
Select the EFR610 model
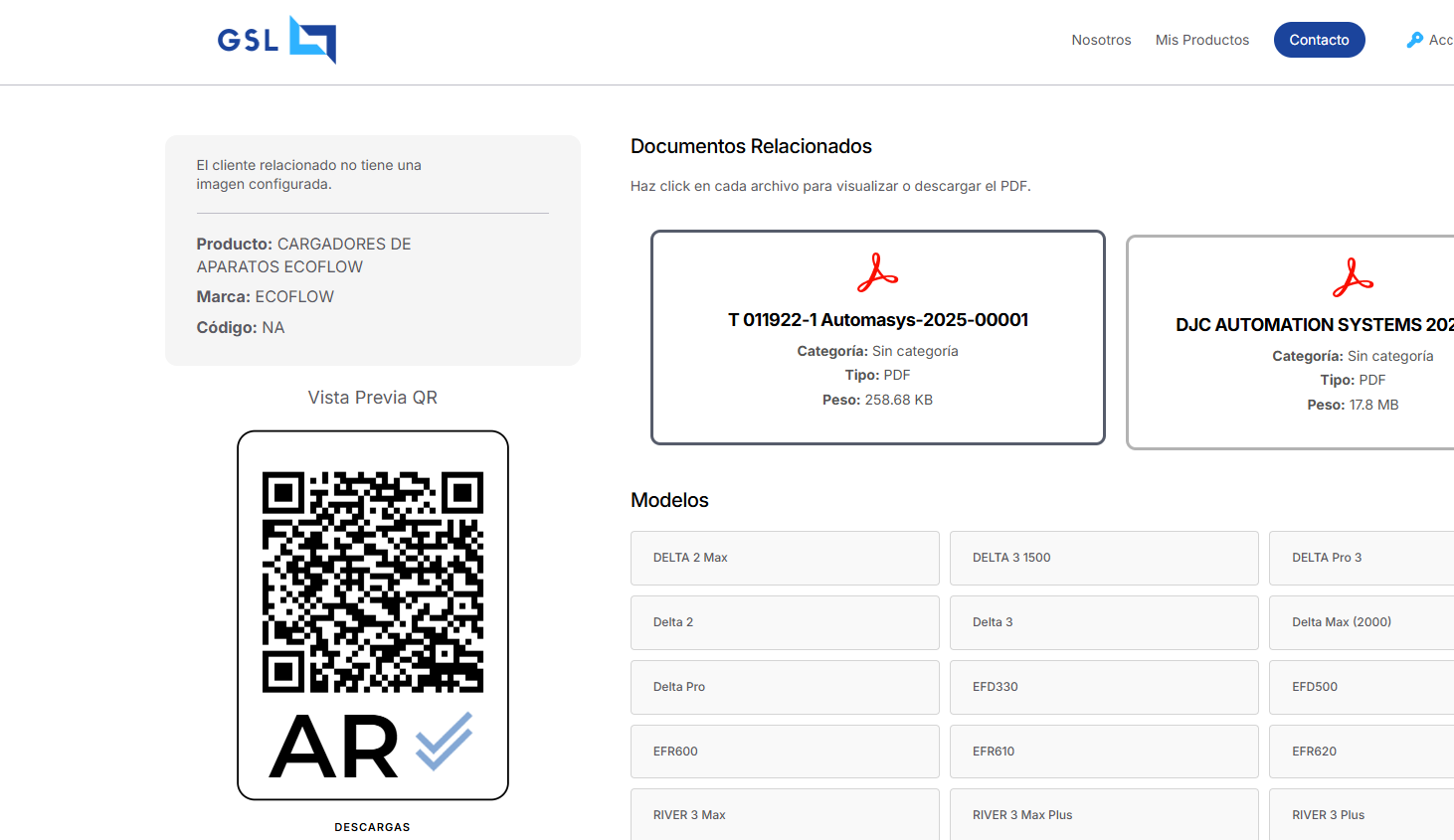tap(1103, 752)
